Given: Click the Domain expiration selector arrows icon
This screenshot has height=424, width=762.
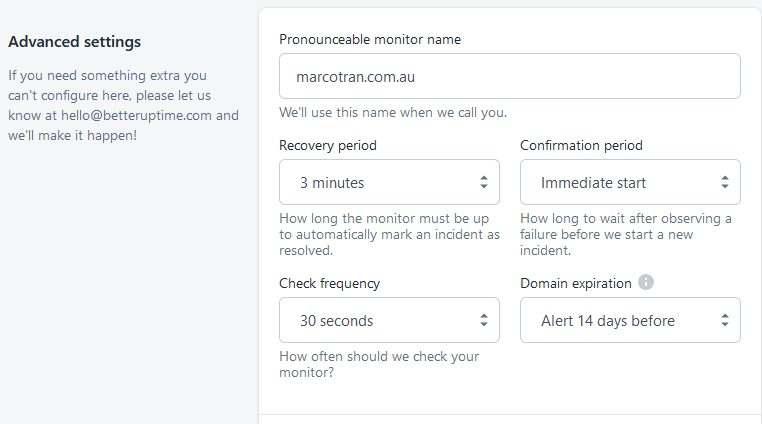Looking at the screenshot, I should tap(724, 321).
